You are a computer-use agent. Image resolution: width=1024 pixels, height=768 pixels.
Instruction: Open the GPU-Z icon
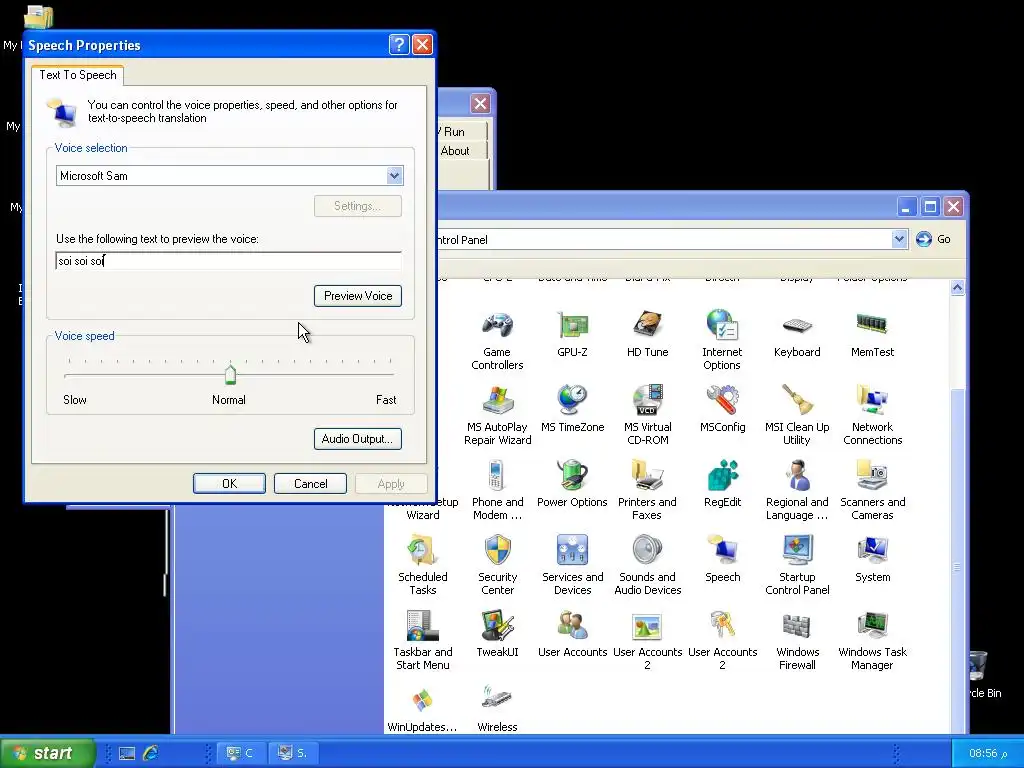572,334
